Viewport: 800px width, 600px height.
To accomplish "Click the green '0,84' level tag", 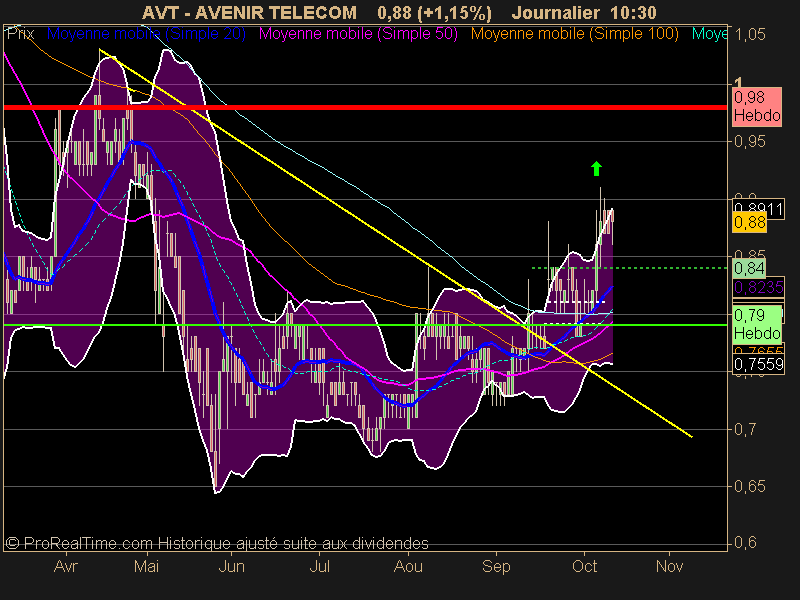I will pyautogui.click(x=749, y=268).
